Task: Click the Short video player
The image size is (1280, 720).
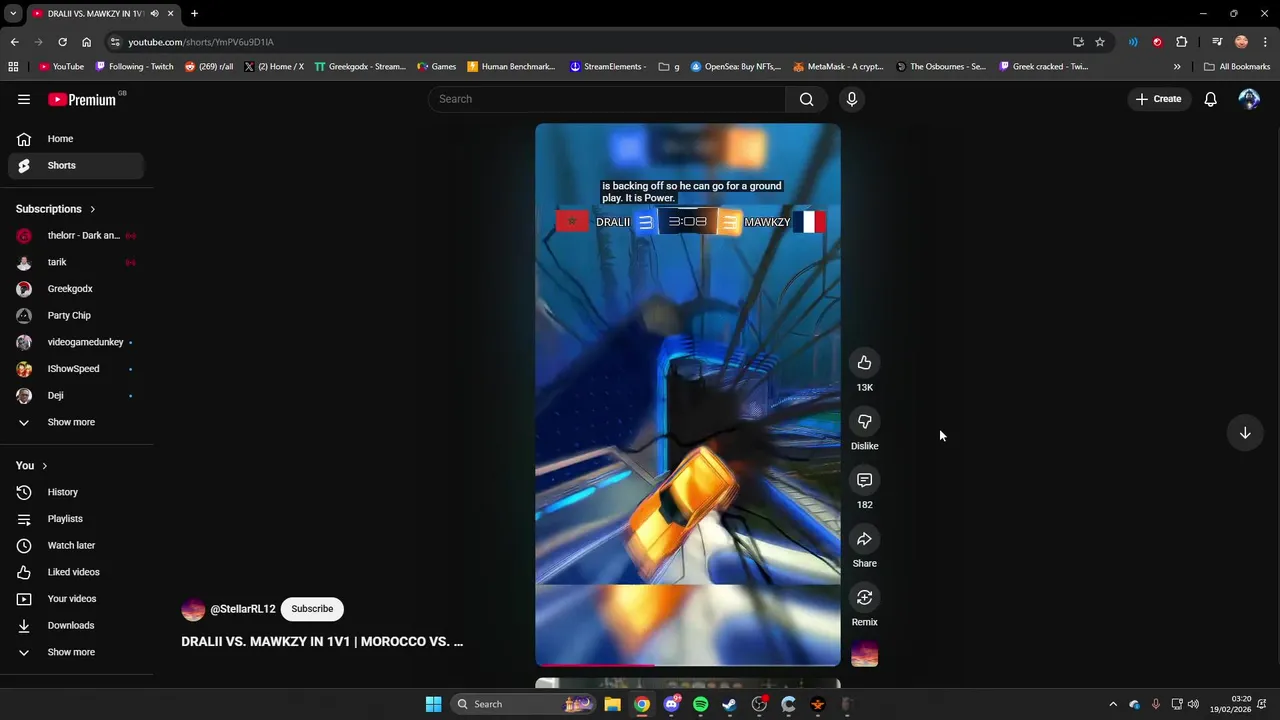Action: pos(688,395)
